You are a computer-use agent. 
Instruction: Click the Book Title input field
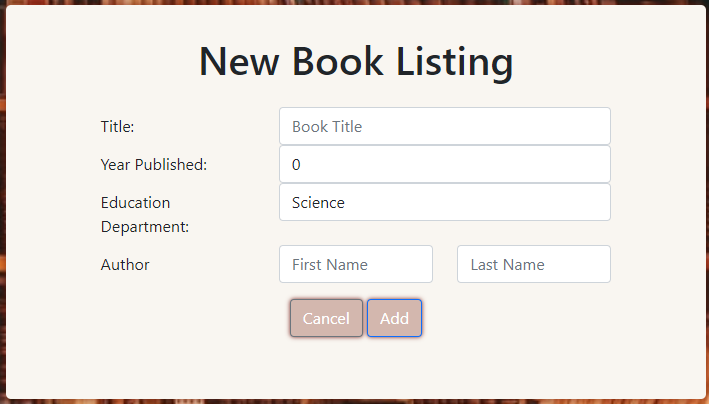444,126
